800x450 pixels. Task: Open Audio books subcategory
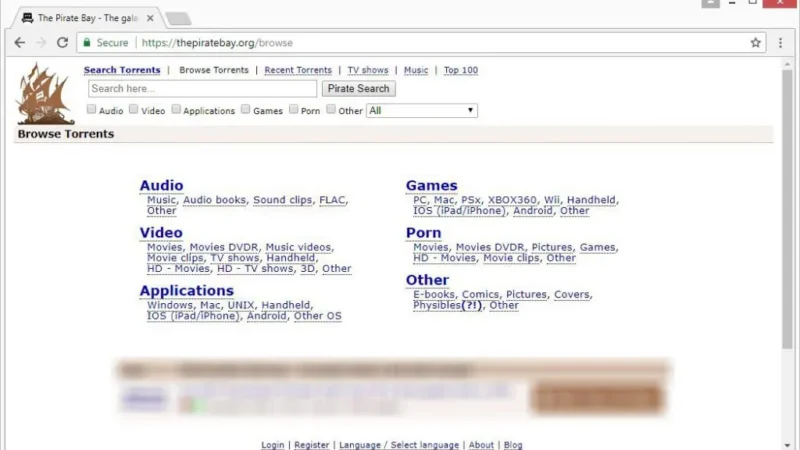(214, 200)
